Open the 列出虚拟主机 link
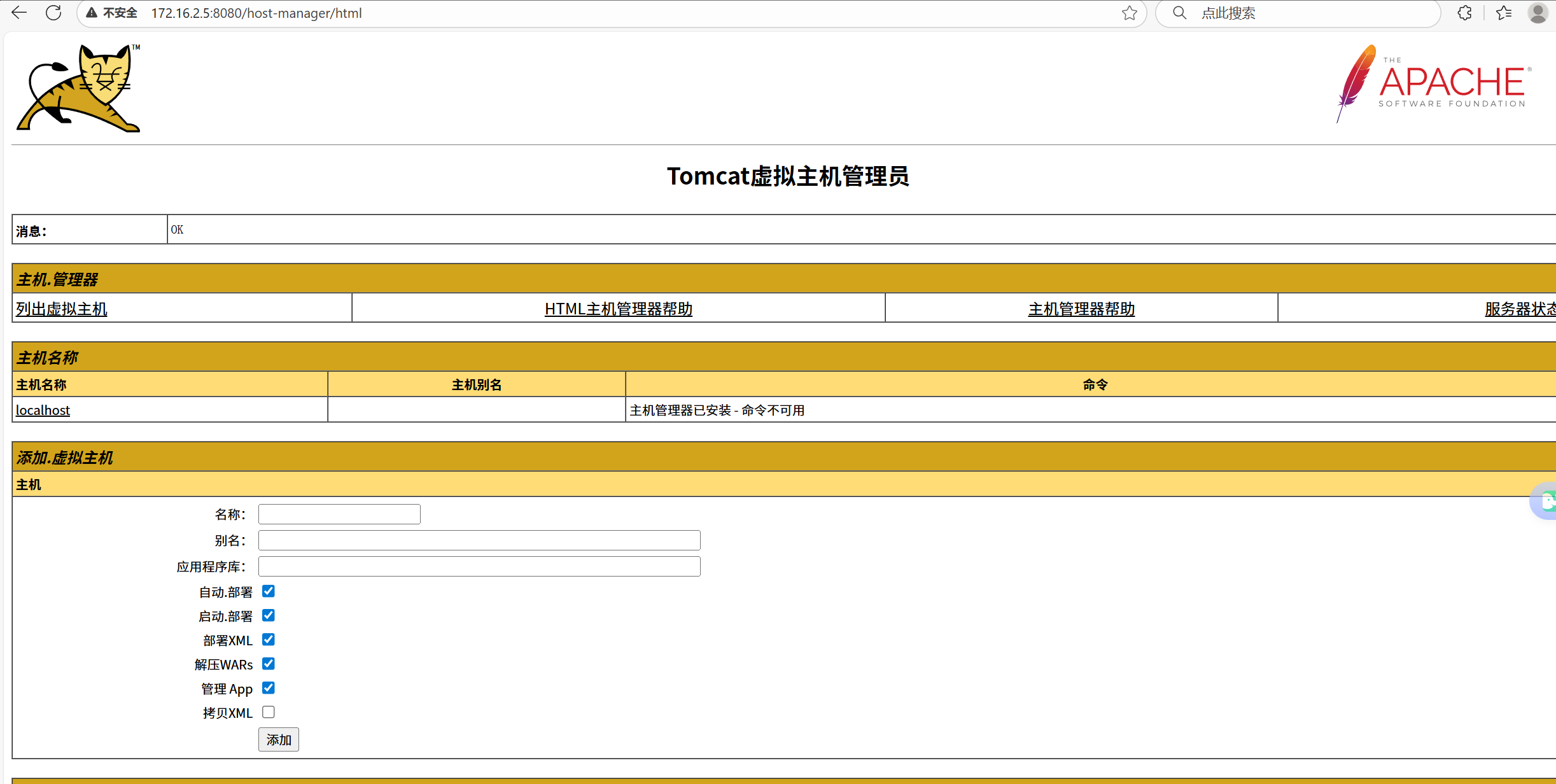Image resolution: width=1556 pixels, height=784 pixels. click(x=62, y=309)
